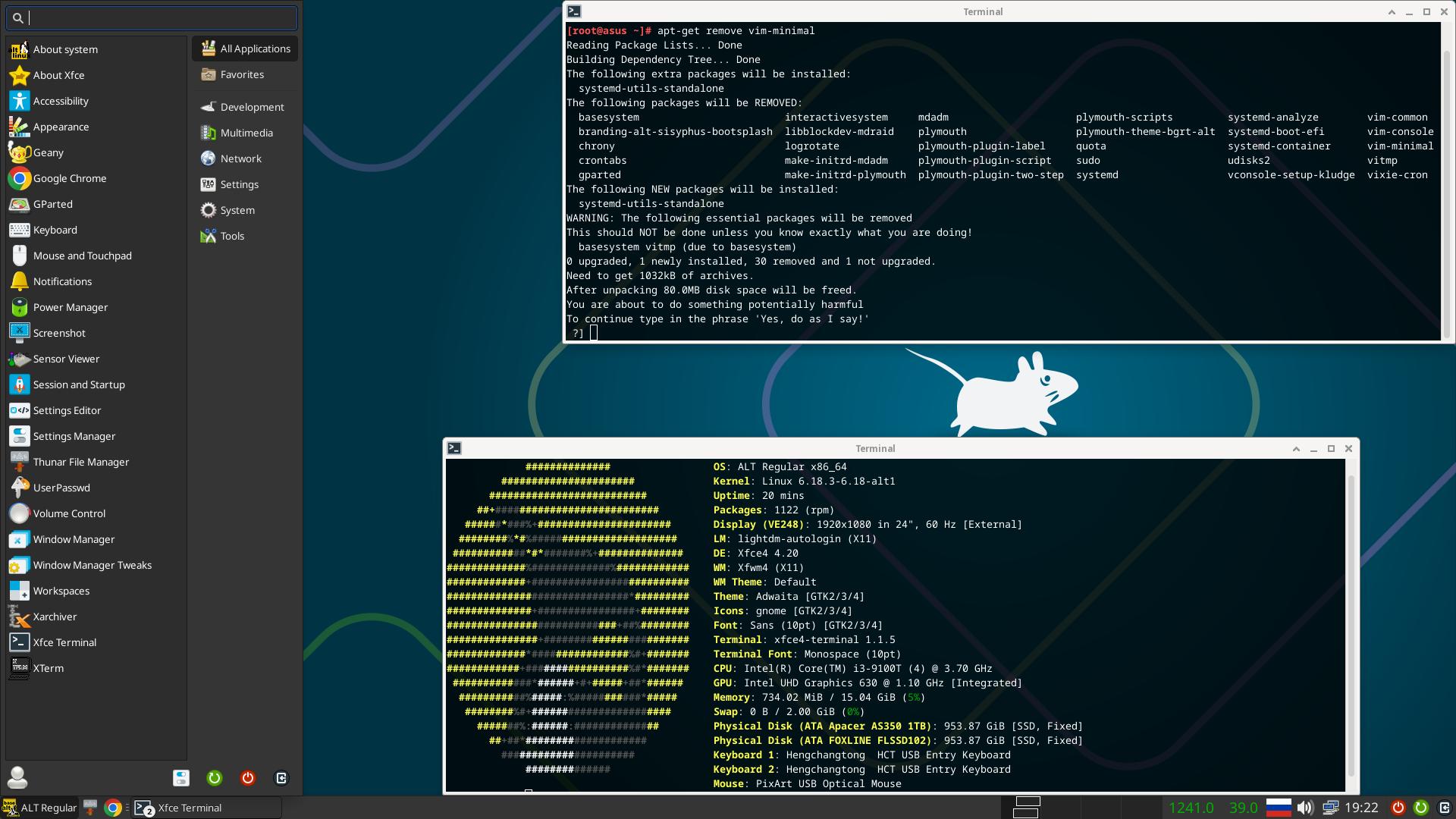Click the red shutdown icon in the menu footer
The height and width of the screenshot is (819, 1456).
[x=248, y=778]
